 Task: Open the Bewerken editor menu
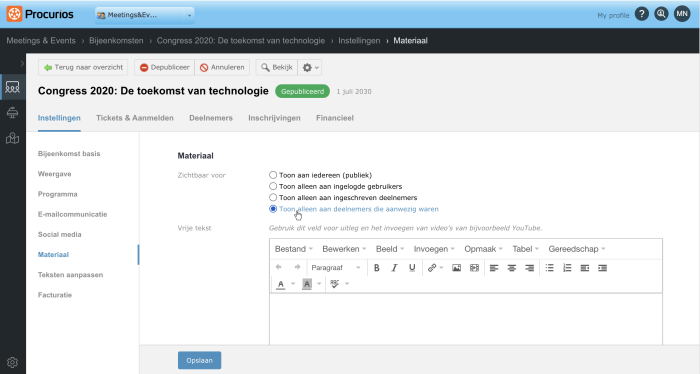pyautogui.click(x=344, y=249)
